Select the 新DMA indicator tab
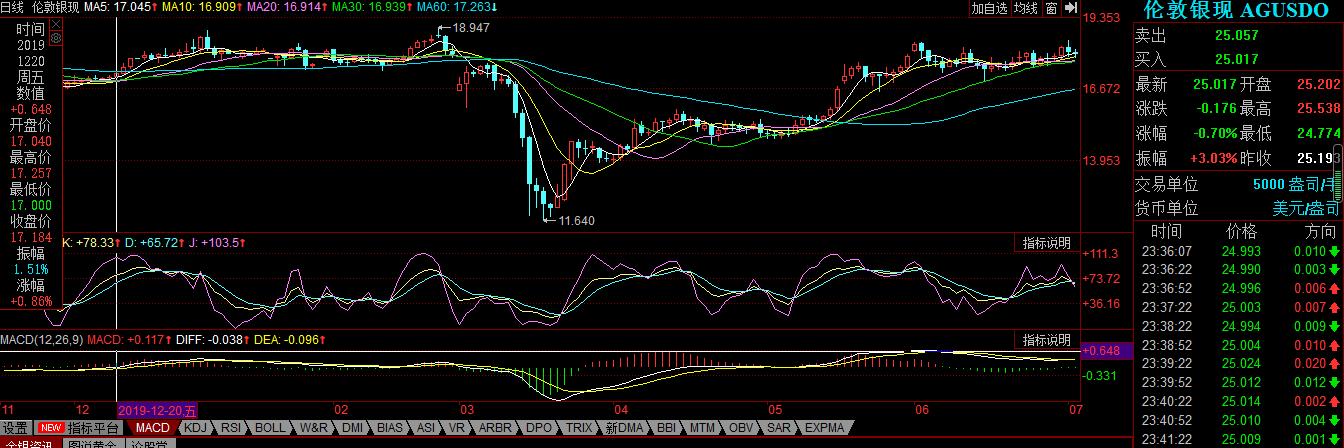 coord(625,428)
